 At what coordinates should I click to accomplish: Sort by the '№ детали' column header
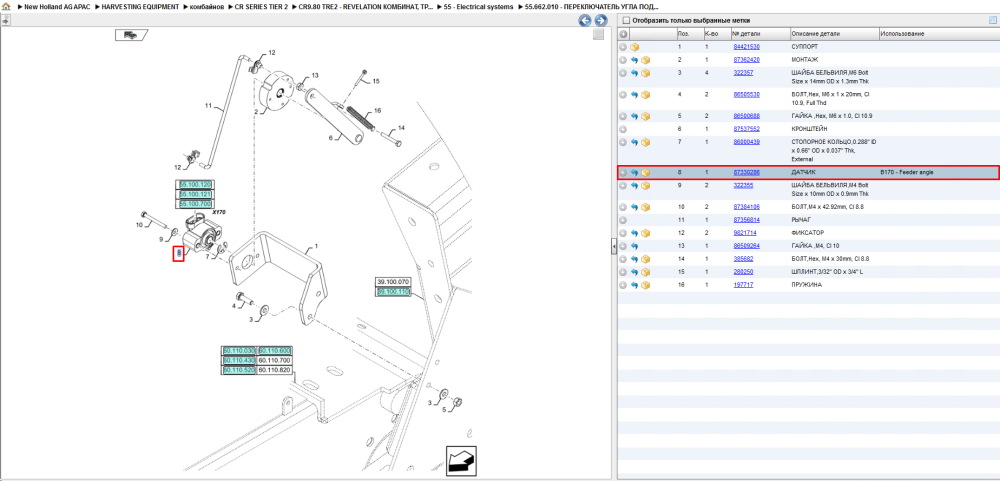[760, 34]
